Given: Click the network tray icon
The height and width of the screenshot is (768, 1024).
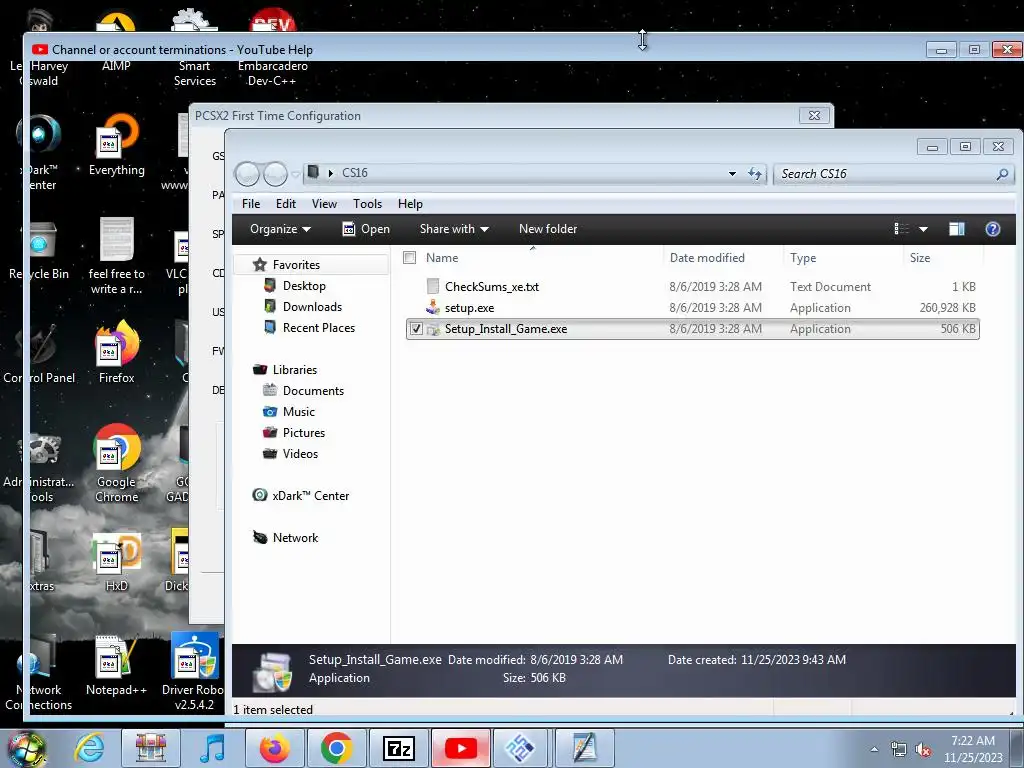Looking at the screenshot, I should (899, 750).
